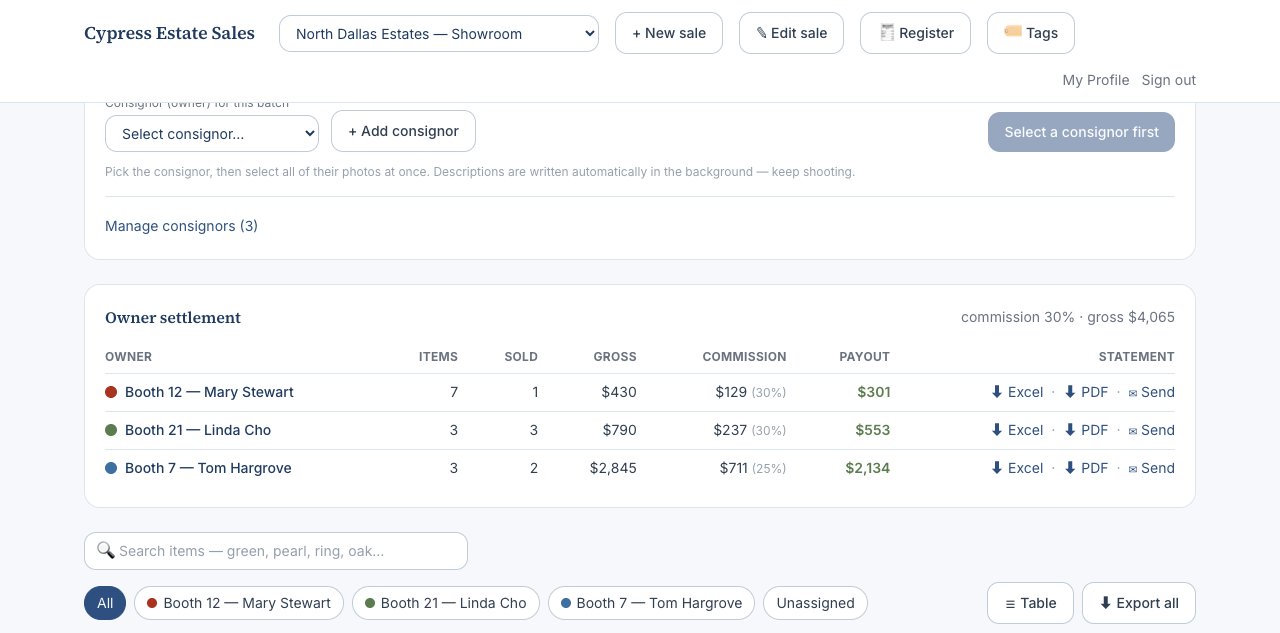Click the Cypress Estate Sales logo text
Image resolution: width=1280 pixels, height=633 pixels.
pyautogui.click(x=169, y=33)
